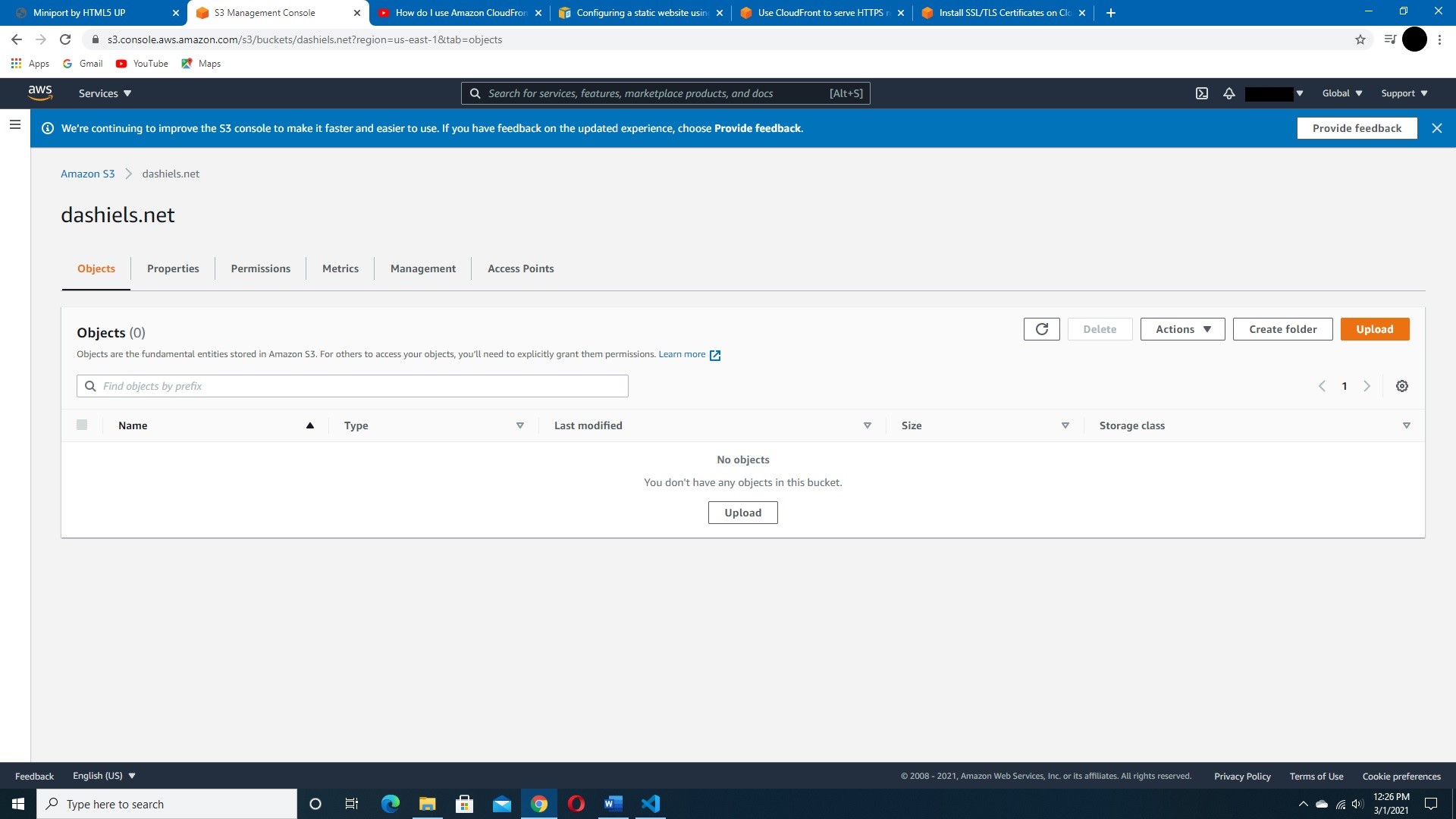Viewport: 1456px width, 819px height.
Task: Open Visual Studio Code from the taskbar
Action: (x=650, y=804)
